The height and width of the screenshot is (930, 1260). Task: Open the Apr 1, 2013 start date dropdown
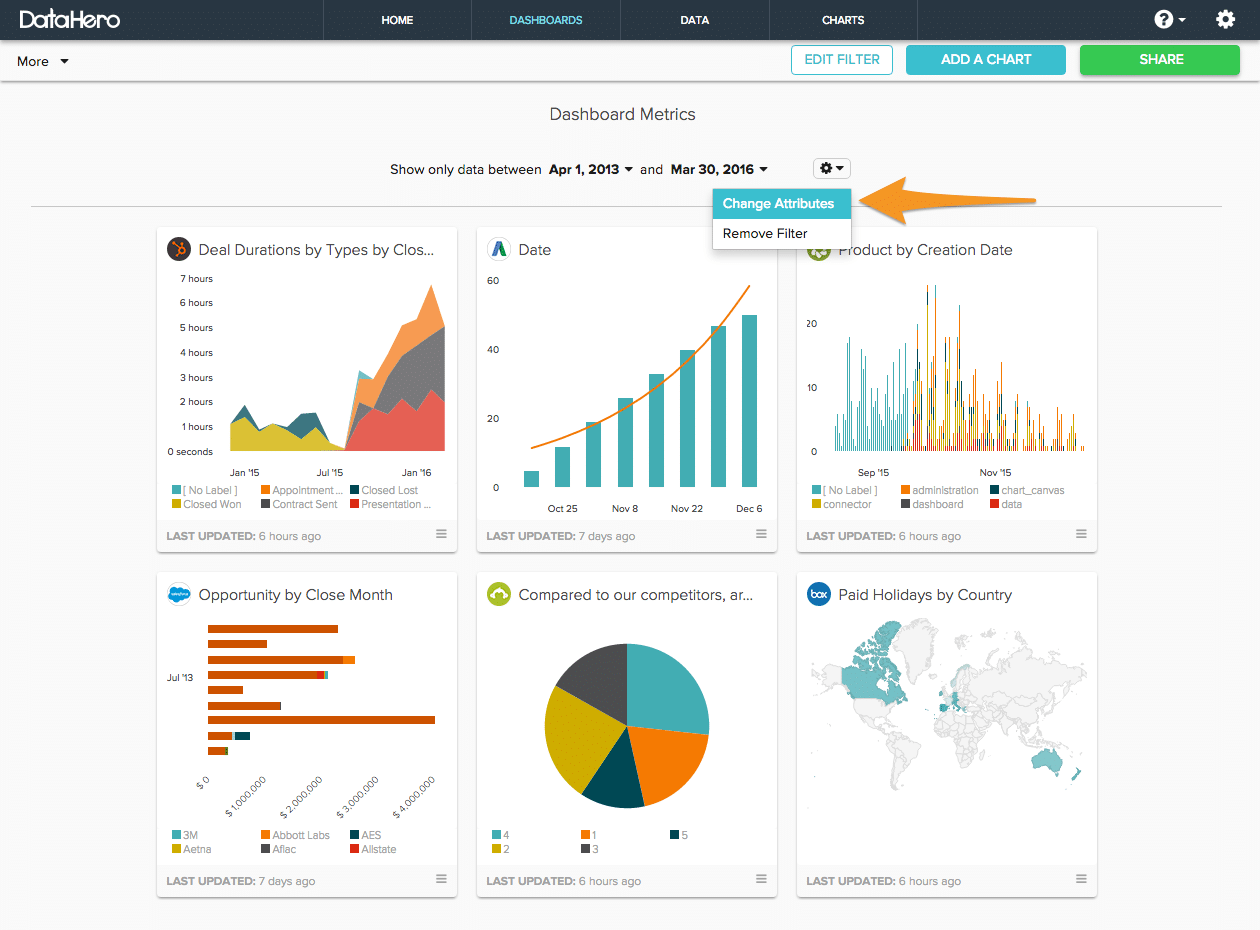pyautogui.click(x=591, y=169)
